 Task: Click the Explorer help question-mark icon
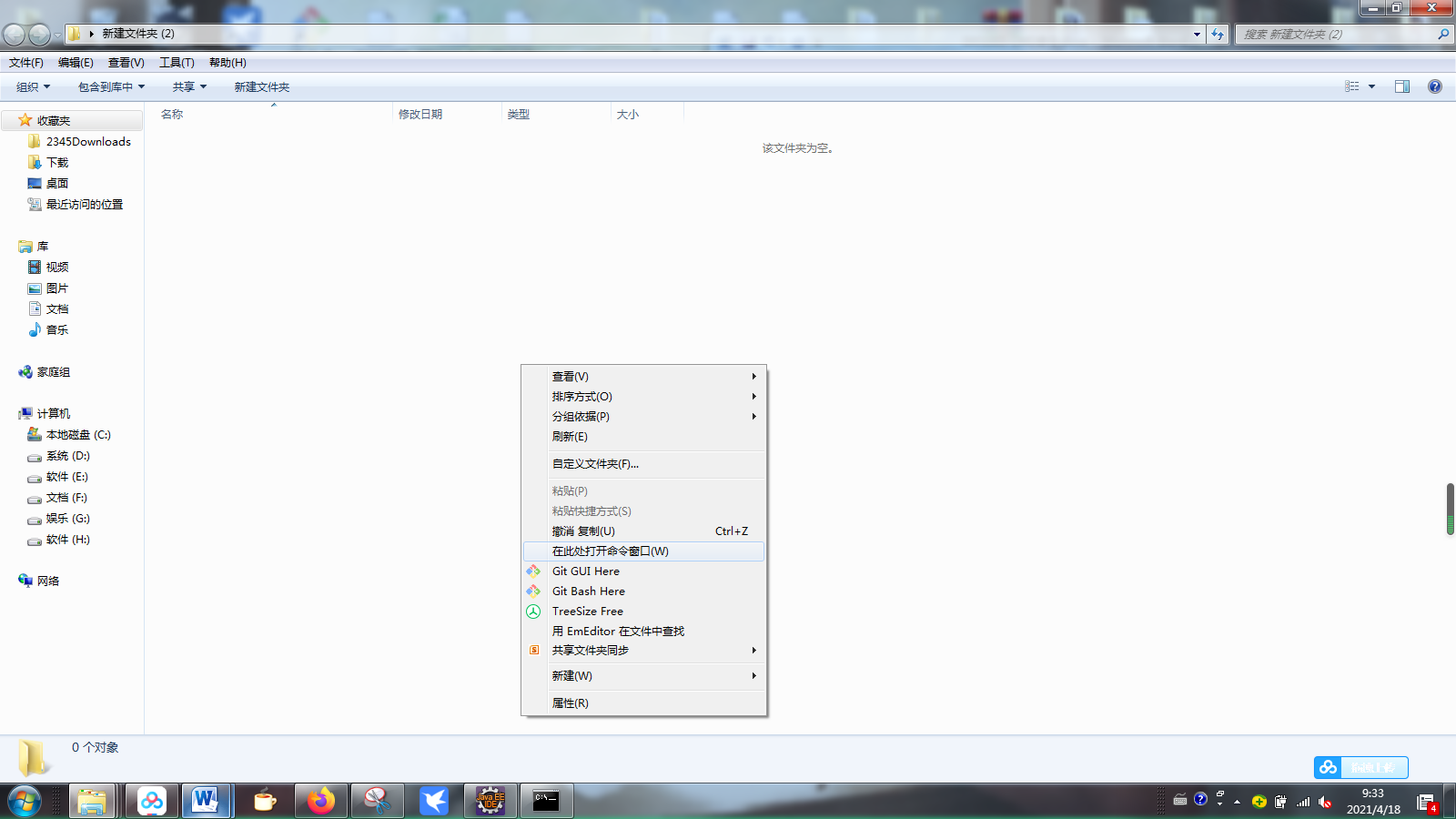[1435, 86]
